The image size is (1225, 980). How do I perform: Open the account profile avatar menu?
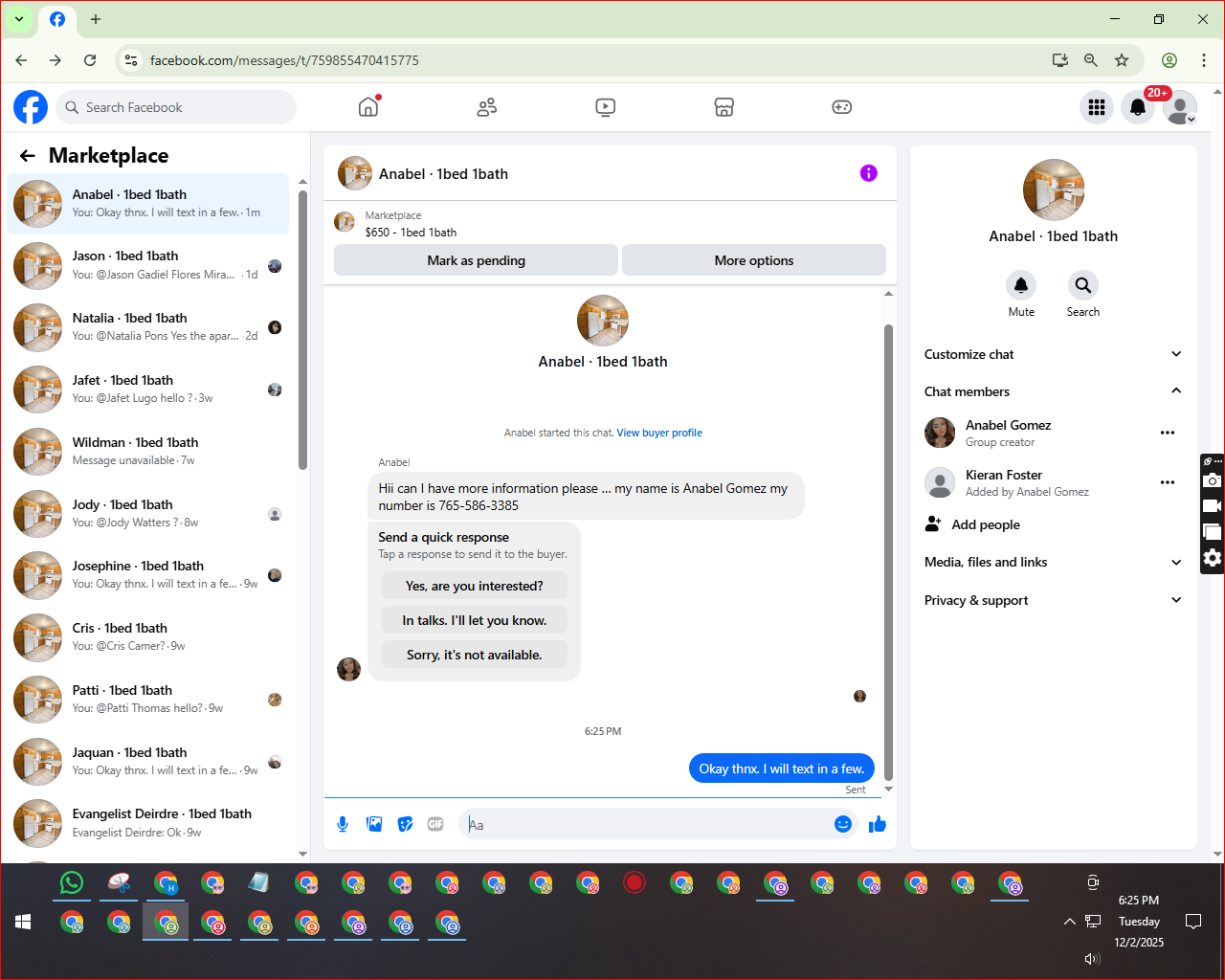[1180, 107]
